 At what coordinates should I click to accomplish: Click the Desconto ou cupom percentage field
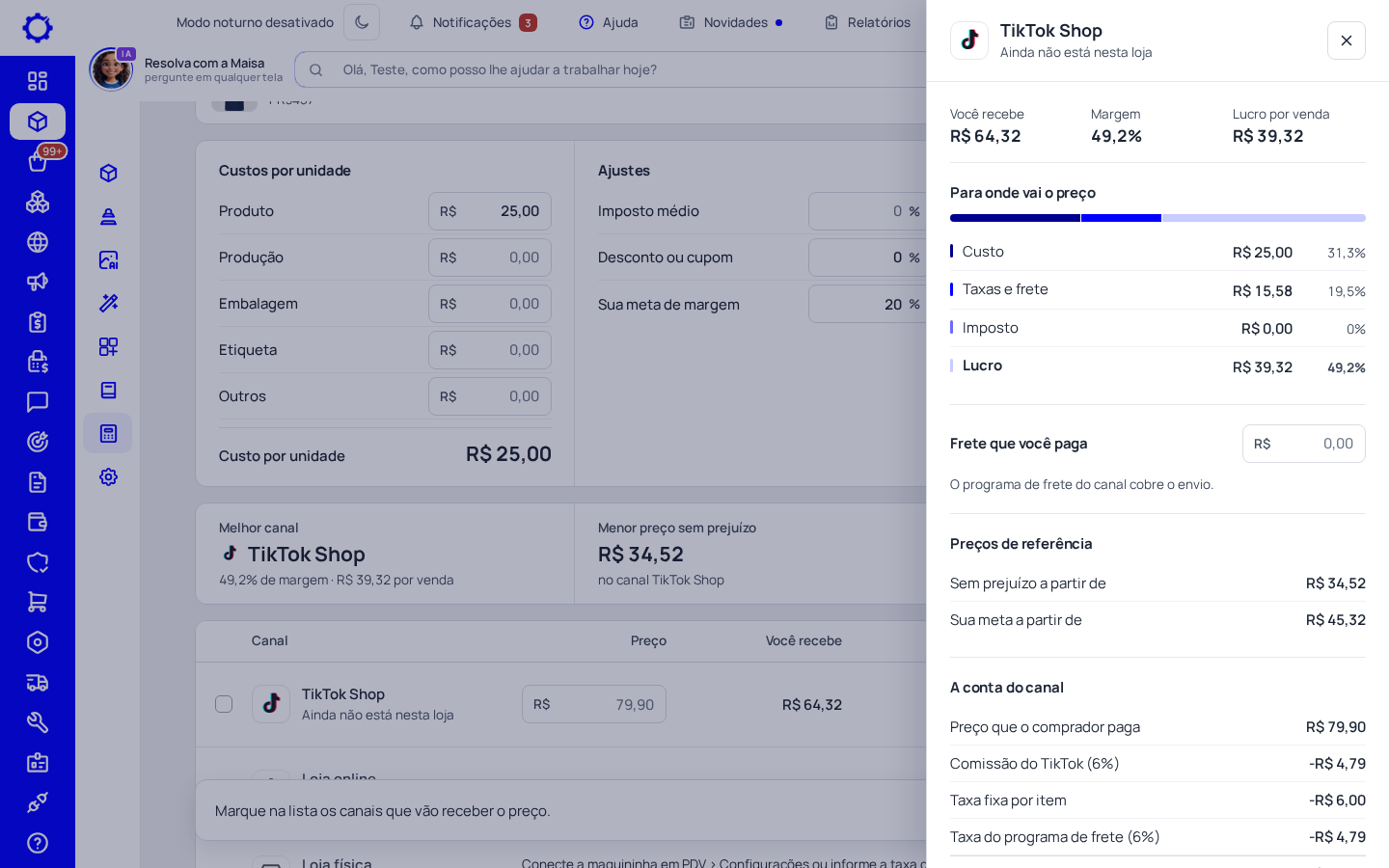coord(867,258)
